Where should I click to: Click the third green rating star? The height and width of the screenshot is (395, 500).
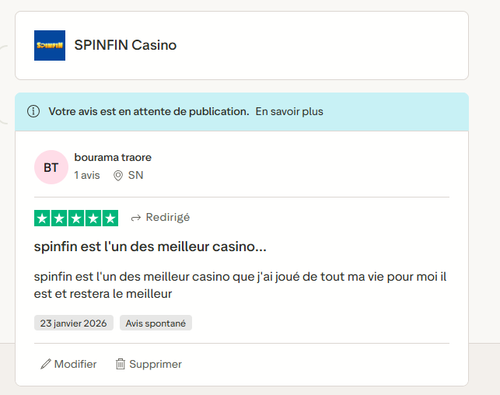click(76, 218)
